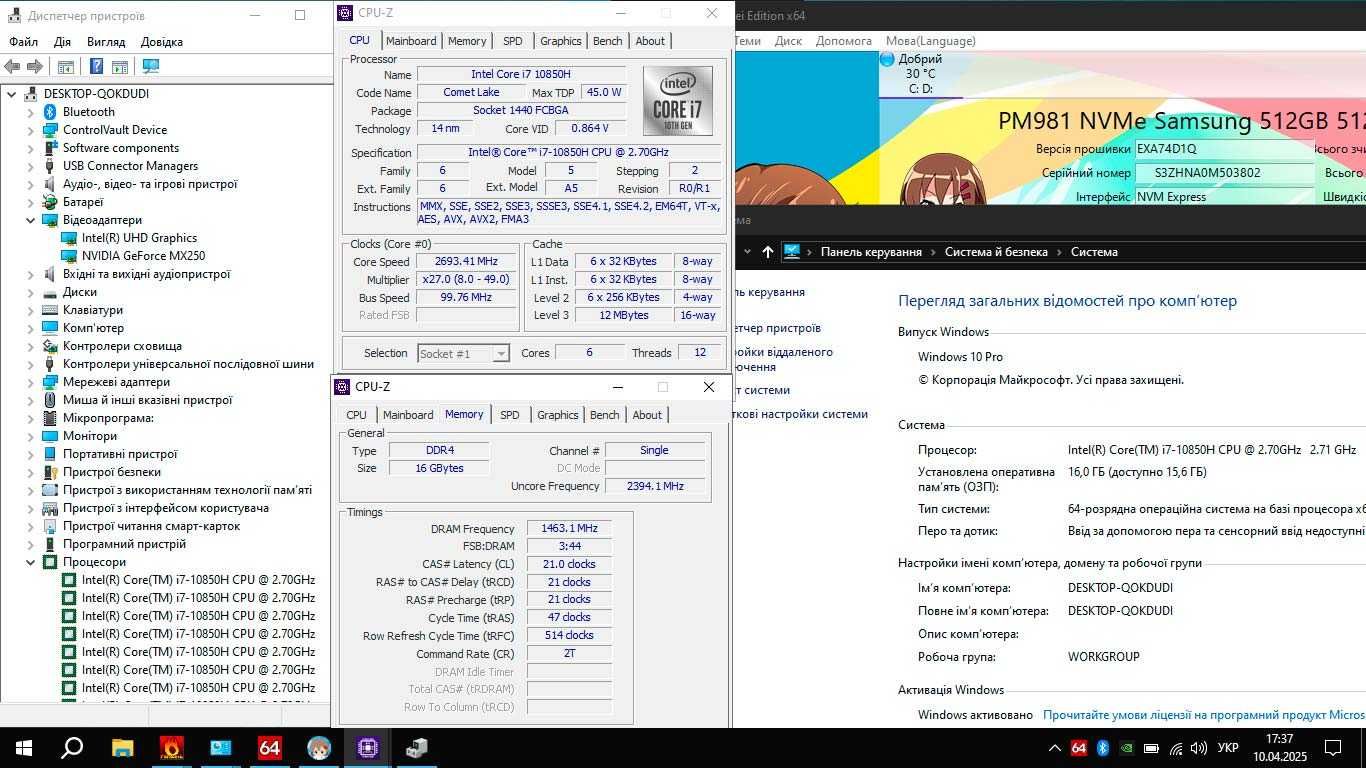Collapse the DESKTOP-QOKDUDI root node

(12, 94)
